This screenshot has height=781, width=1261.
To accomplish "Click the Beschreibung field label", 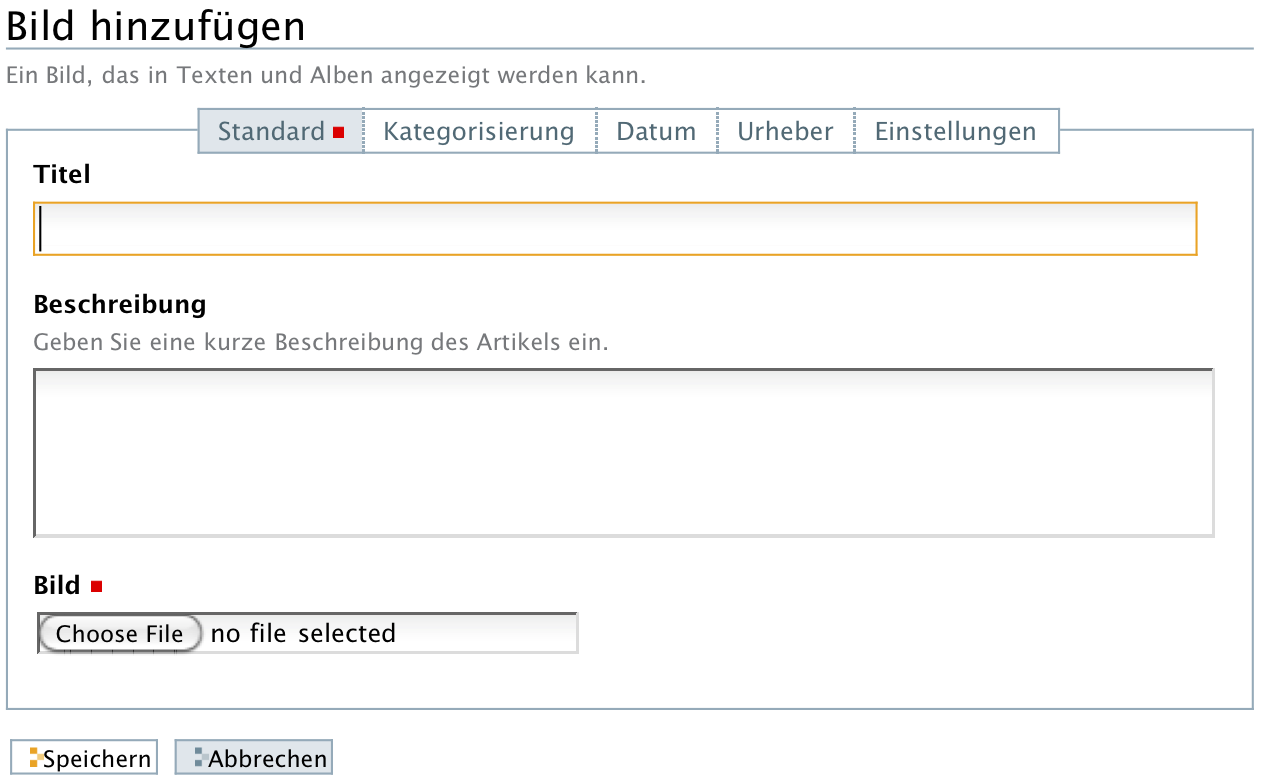I will (120, 303).
